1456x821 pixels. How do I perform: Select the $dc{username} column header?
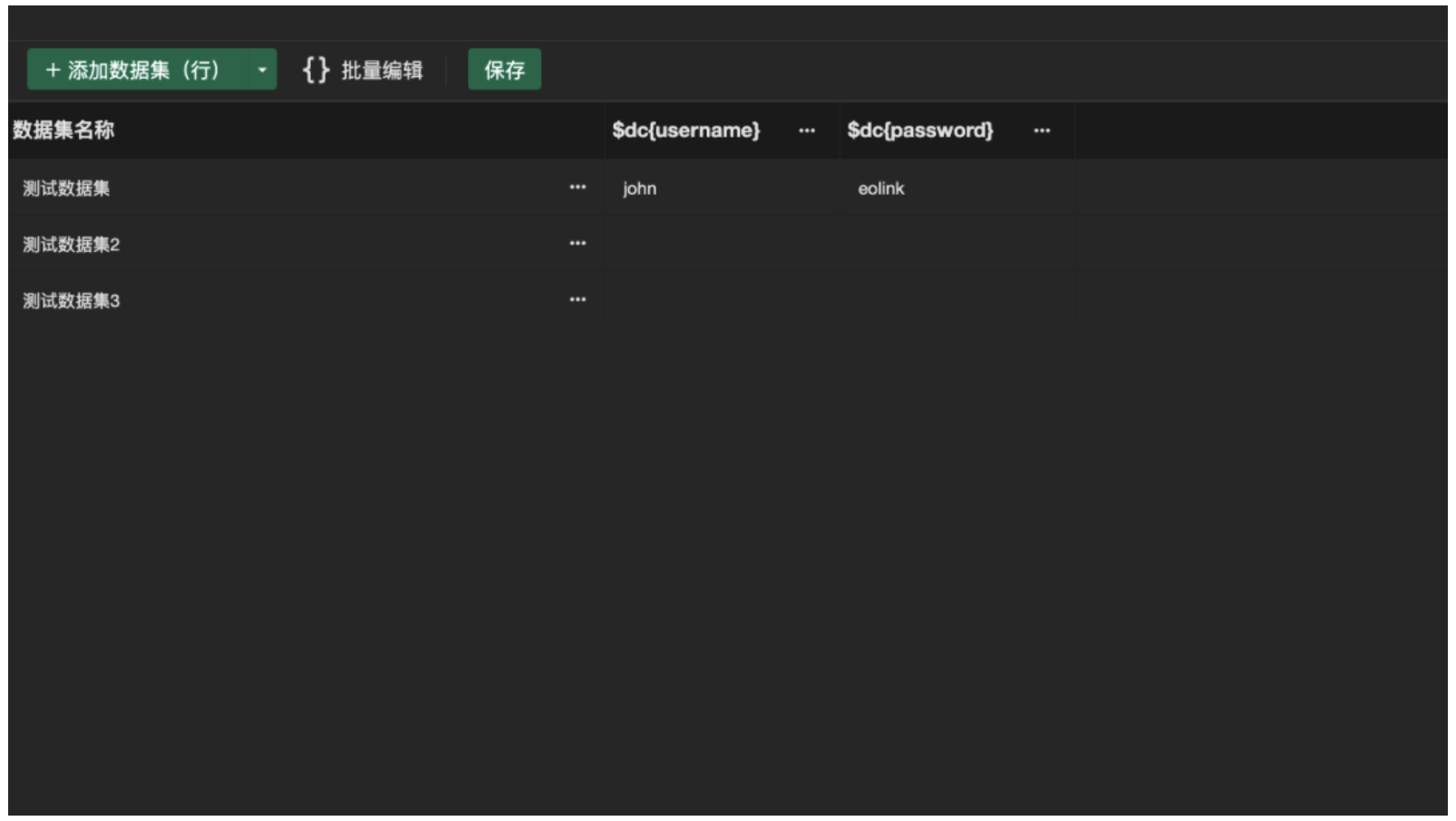(x=686, y=130)
